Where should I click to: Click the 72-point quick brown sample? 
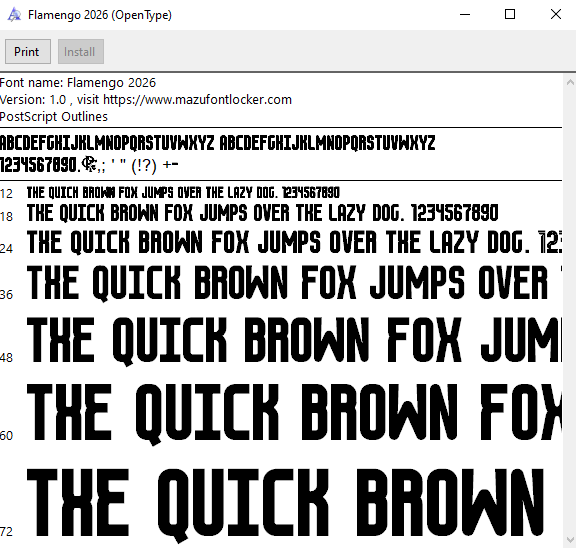point(285,505)
